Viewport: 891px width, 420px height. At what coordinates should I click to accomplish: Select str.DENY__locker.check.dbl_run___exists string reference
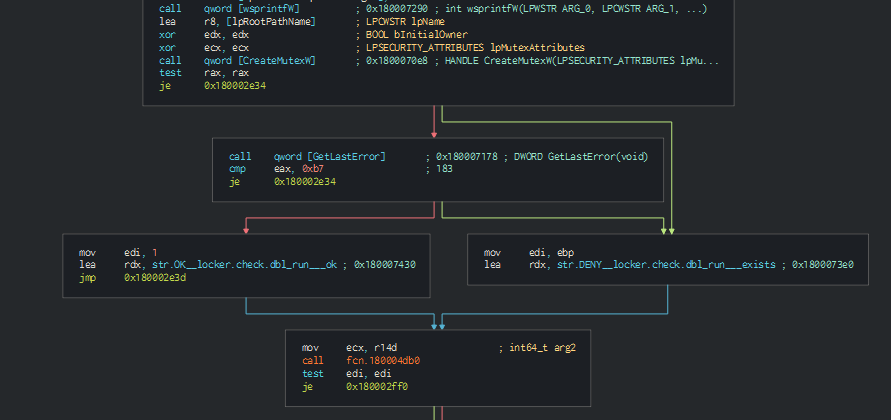(x=666, y=265)
